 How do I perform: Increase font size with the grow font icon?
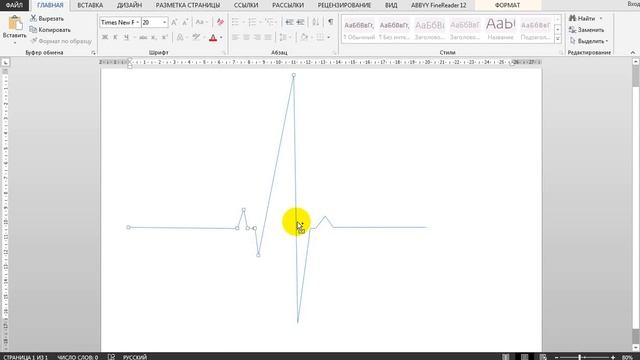pos(174,22)
